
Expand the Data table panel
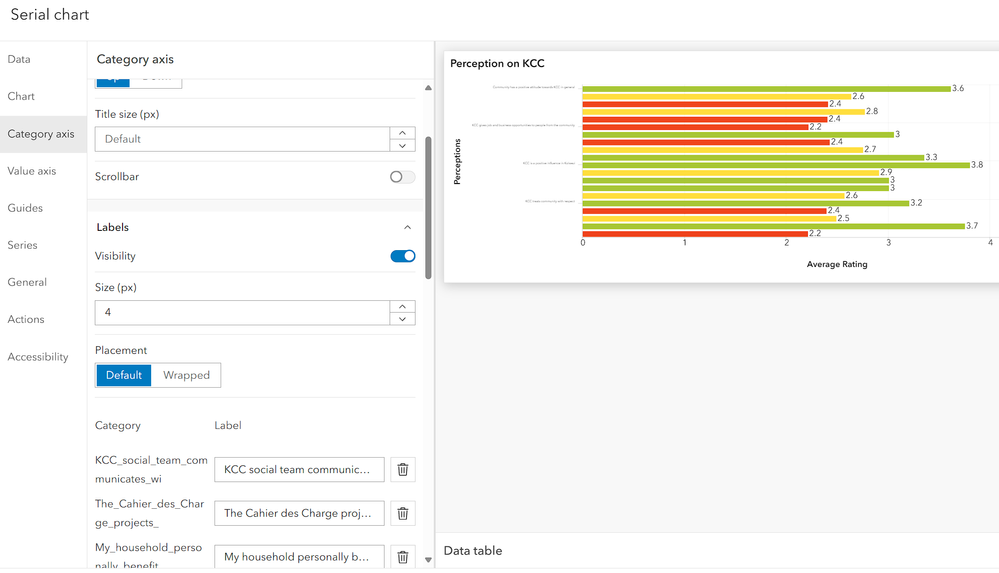[x=473, y=551]
